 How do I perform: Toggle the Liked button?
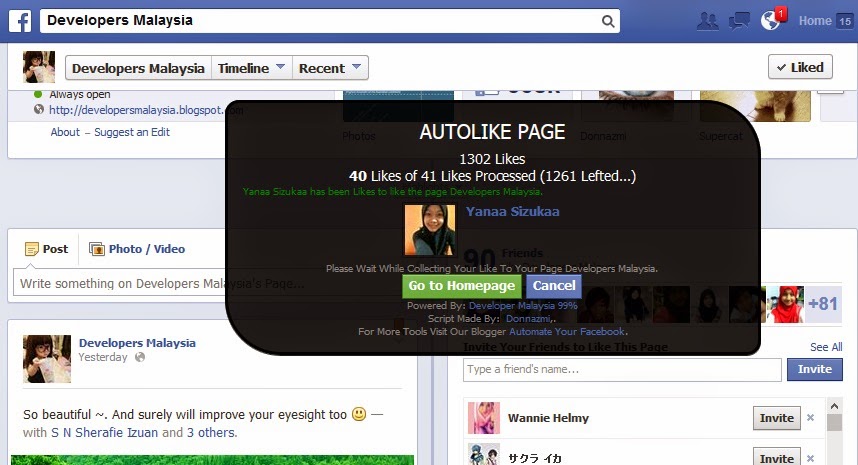[799, 67]
